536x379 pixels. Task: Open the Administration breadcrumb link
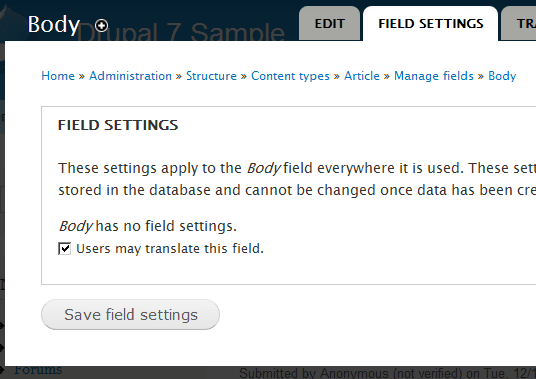coord(130,76)
